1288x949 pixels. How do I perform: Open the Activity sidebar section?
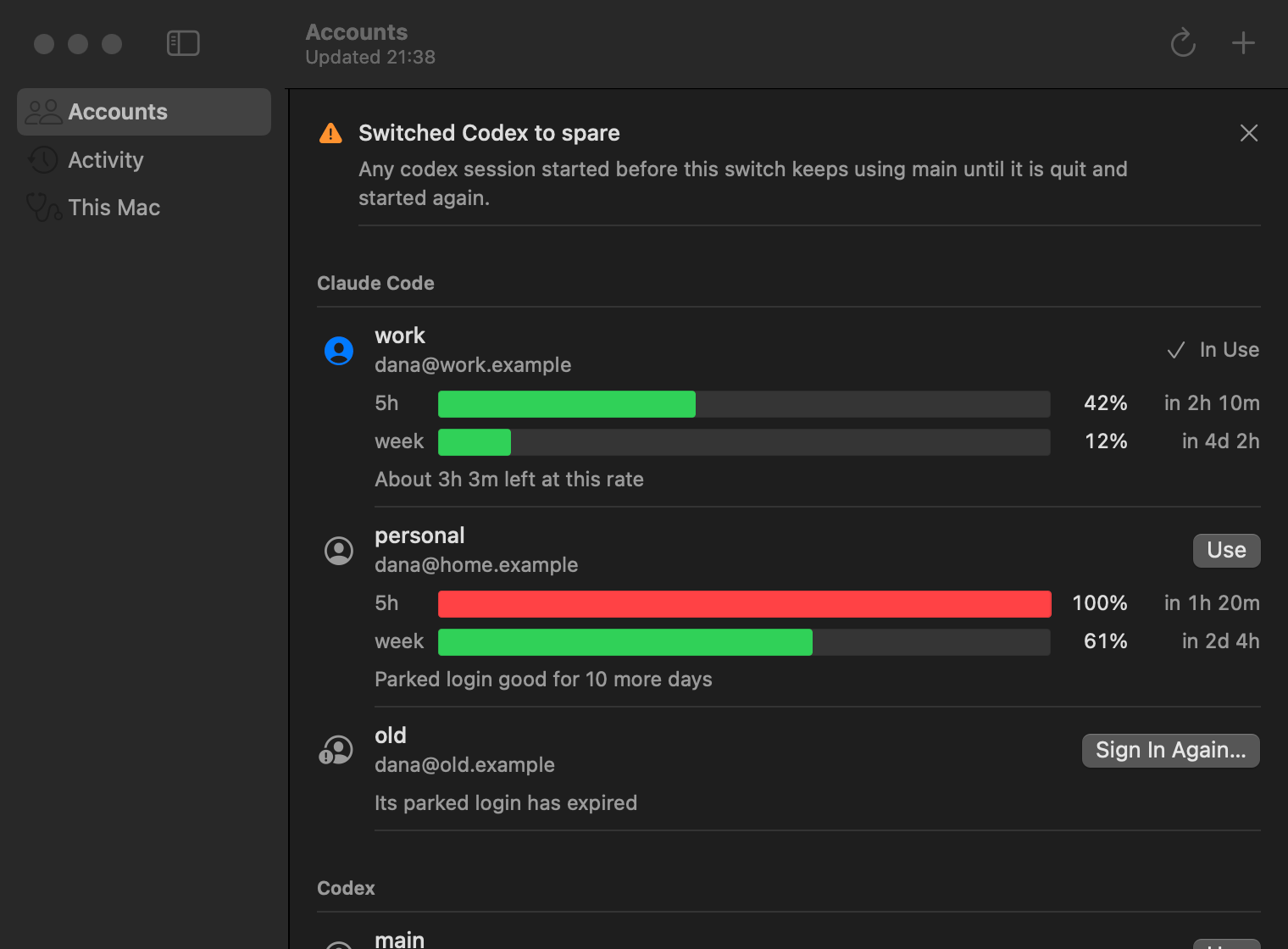point(144,159)
